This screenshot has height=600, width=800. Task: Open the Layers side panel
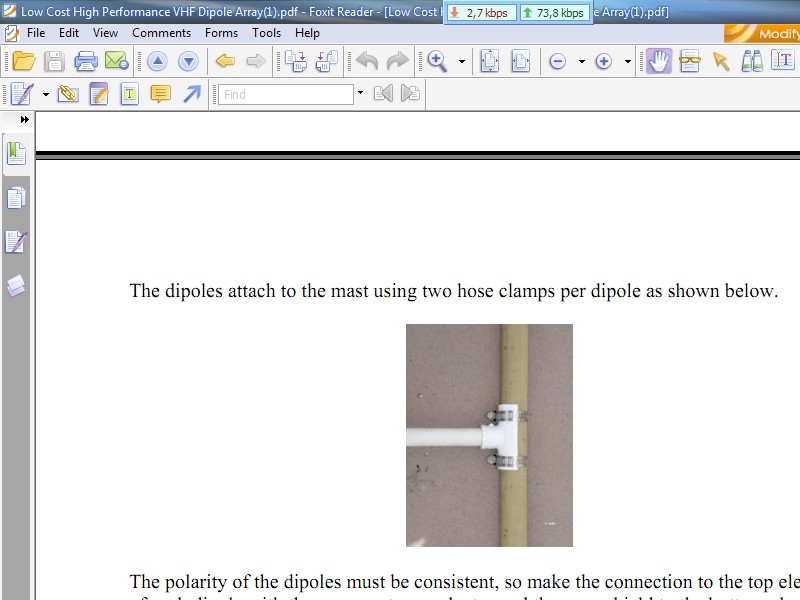coord(16,286)
